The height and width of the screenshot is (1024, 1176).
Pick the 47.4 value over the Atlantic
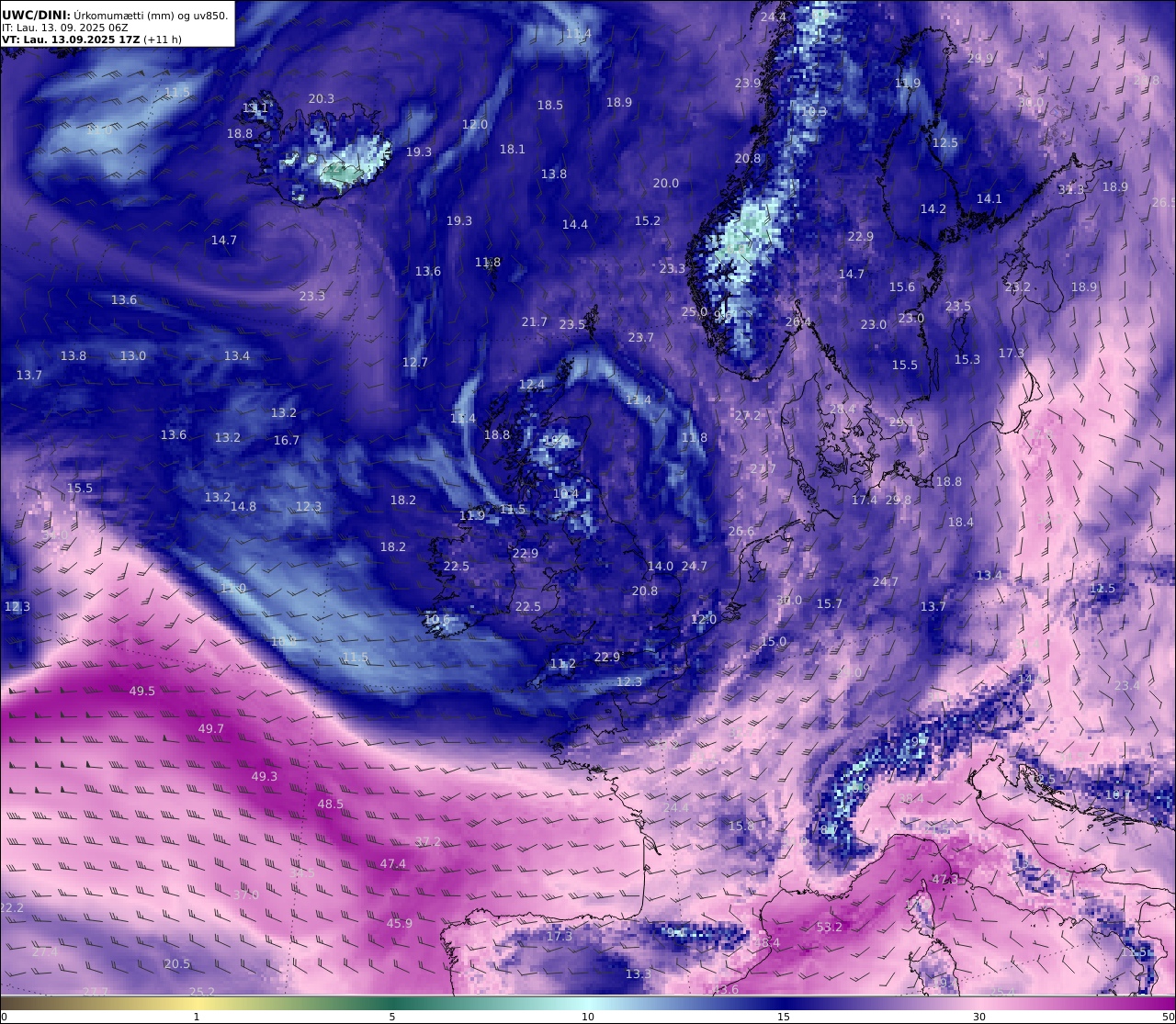point(393,863)
